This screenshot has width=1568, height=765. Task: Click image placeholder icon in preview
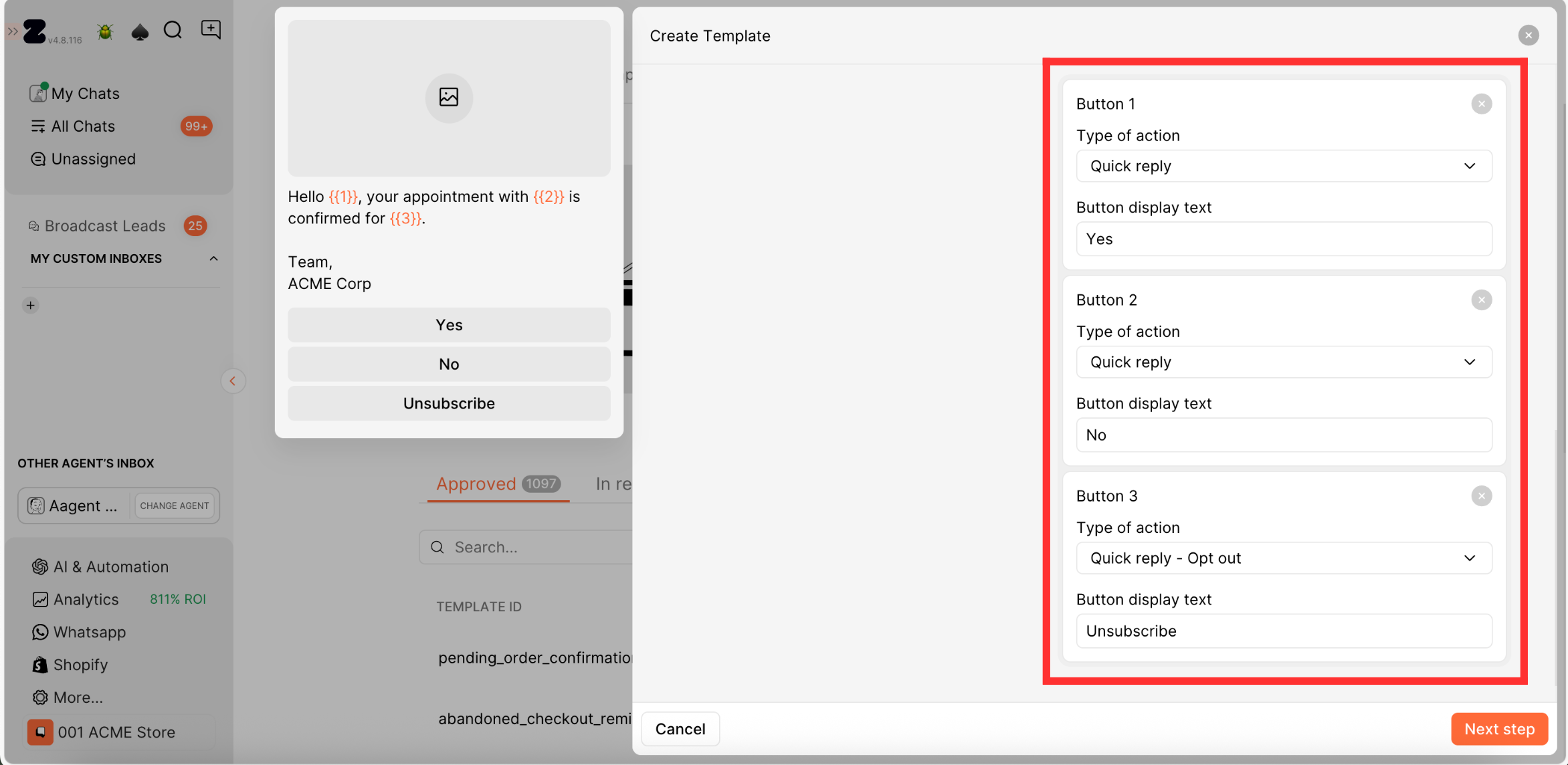pyautogui.click(x=449, y=98)
